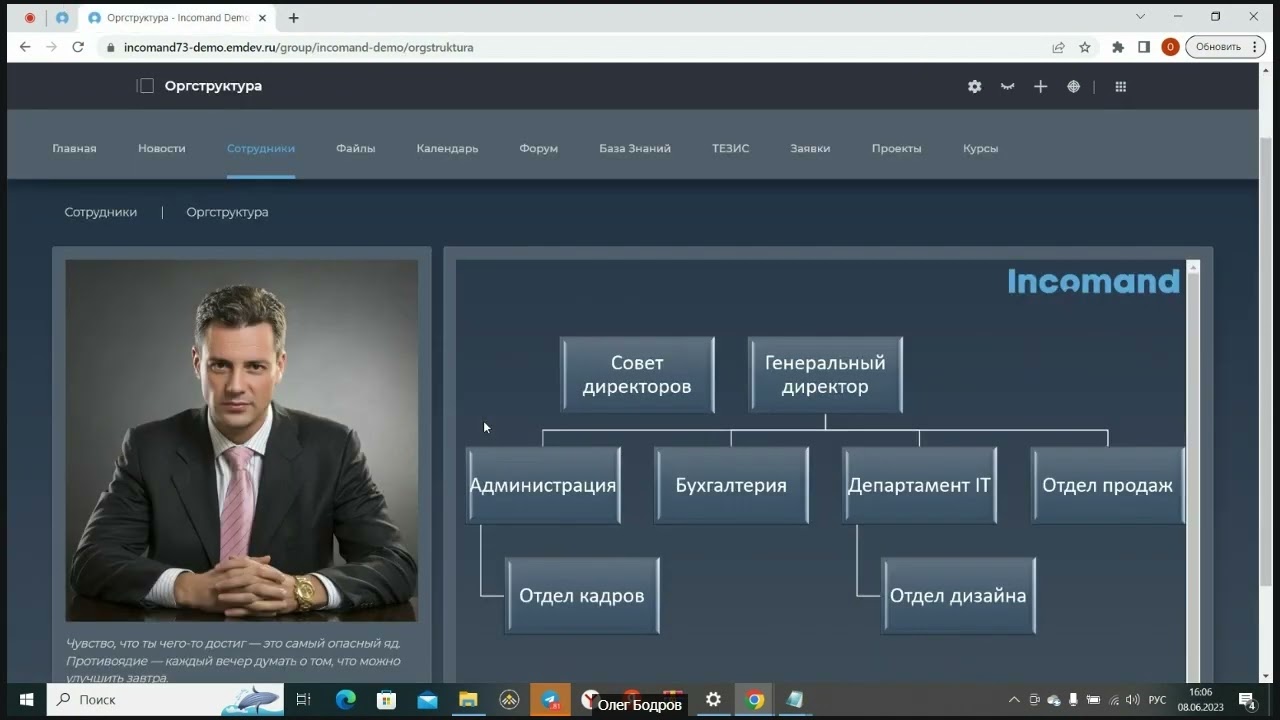The width and height of the screenshot is (1280, 720).
Task: Close the Оргструктура browser tab
Action: coord(262,18)
